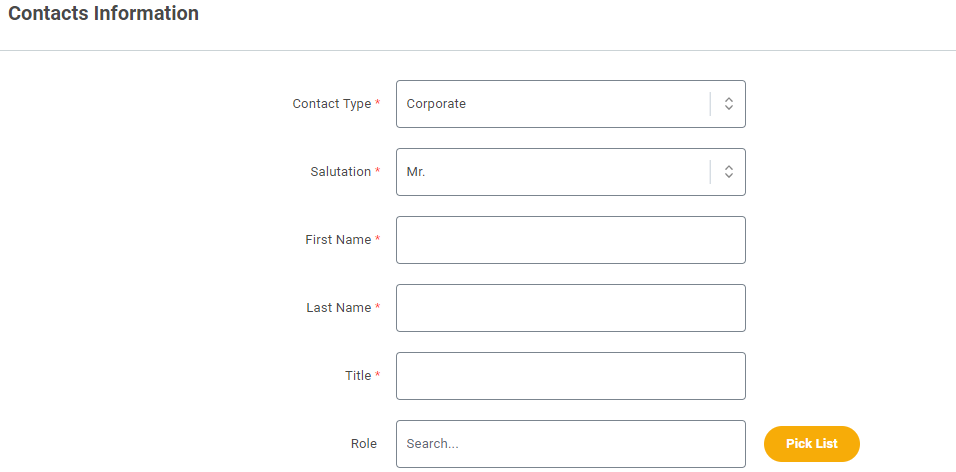Click the First Name label
956x472 pixels.
[338, 240]
